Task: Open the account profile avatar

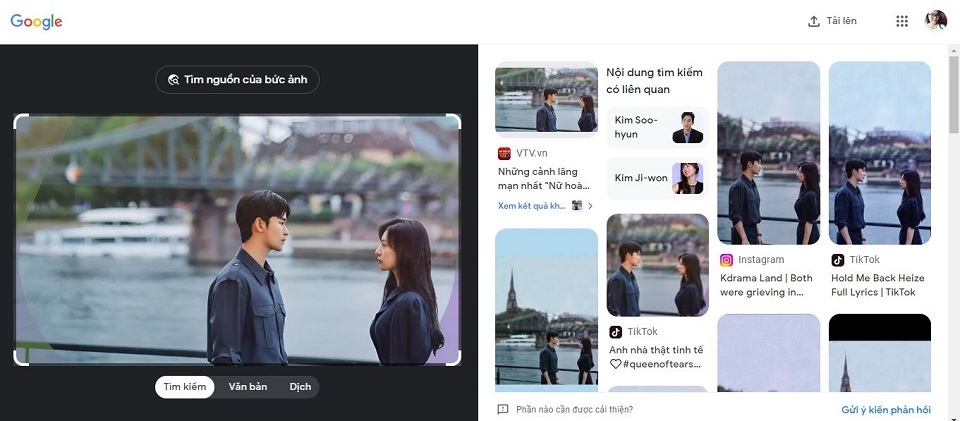Action: (x=936, y=21)
